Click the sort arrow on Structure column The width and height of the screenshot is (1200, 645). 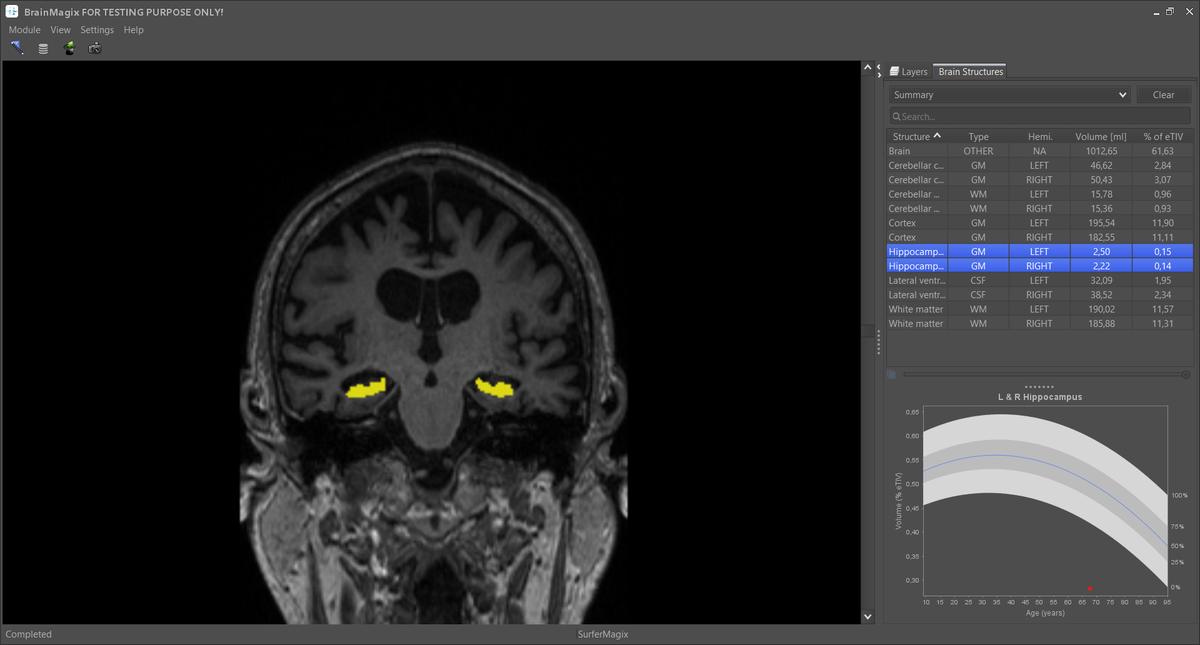(937, 136)
